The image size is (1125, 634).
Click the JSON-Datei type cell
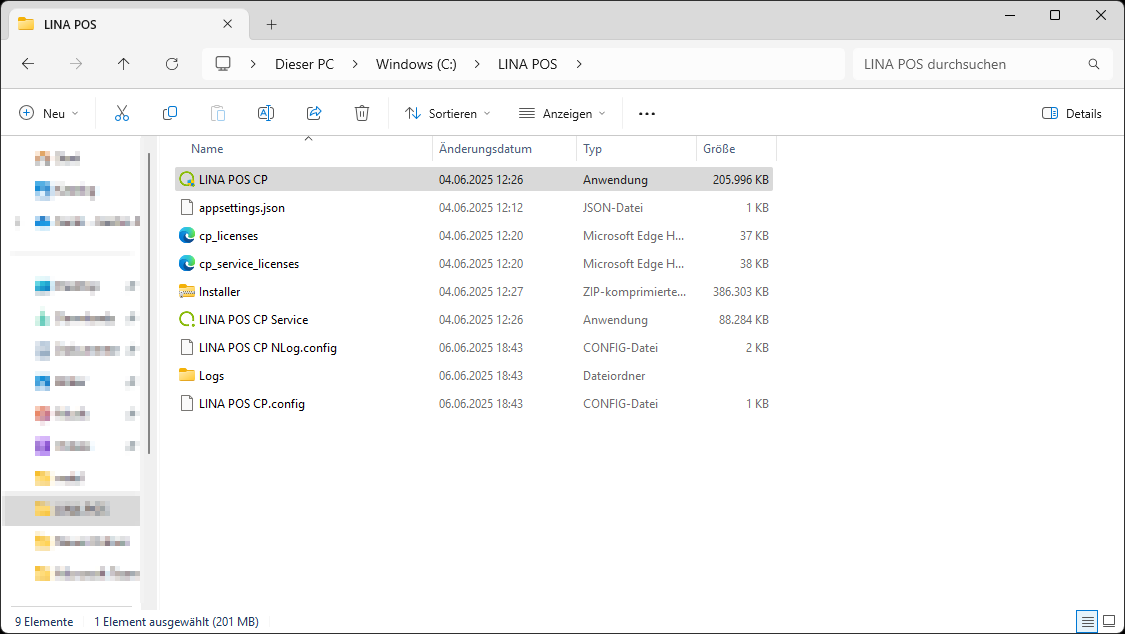click(613, 207)
